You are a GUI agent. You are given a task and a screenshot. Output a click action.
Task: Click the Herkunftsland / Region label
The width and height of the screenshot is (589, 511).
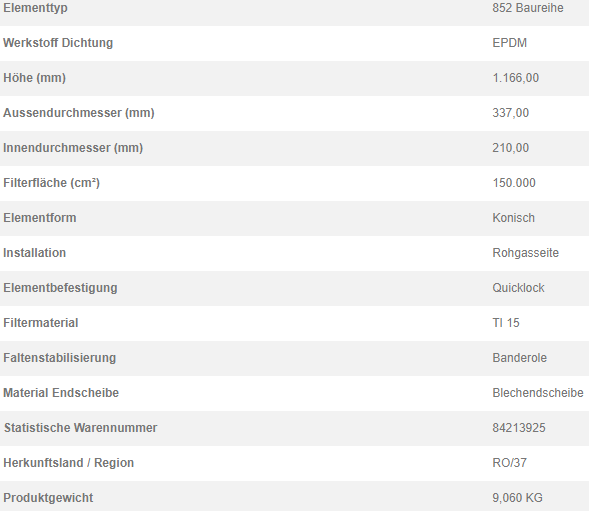[x=68, y=463]
